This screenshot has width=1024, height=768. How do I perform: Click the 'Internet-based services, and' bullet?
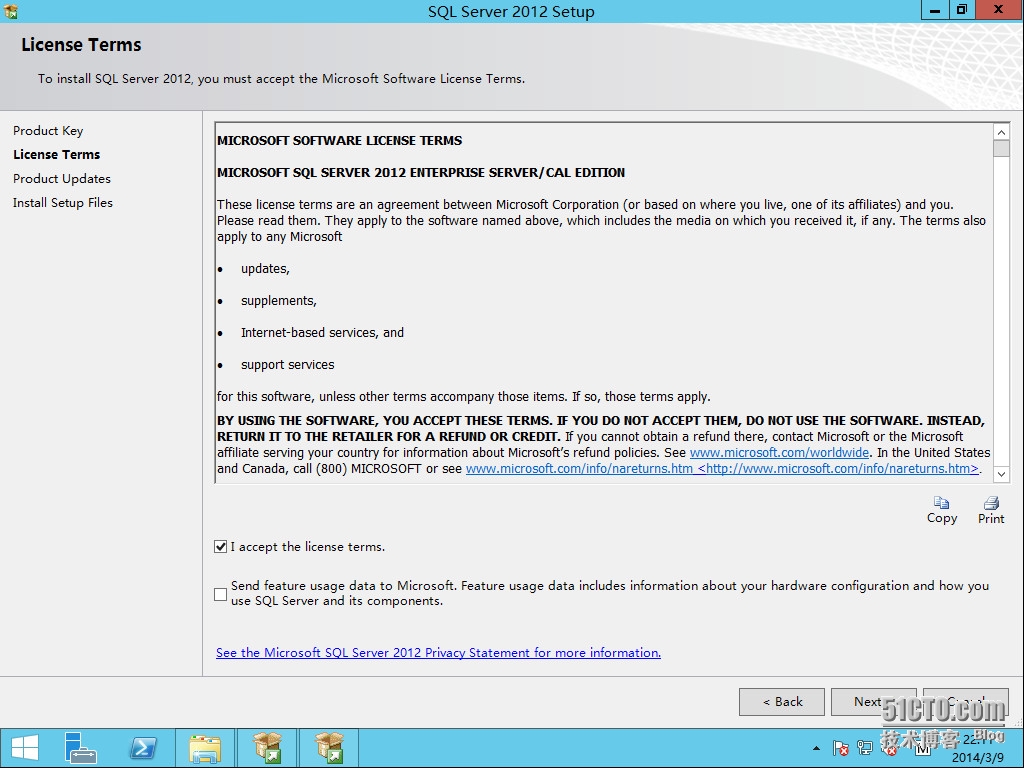pos(323,333)
